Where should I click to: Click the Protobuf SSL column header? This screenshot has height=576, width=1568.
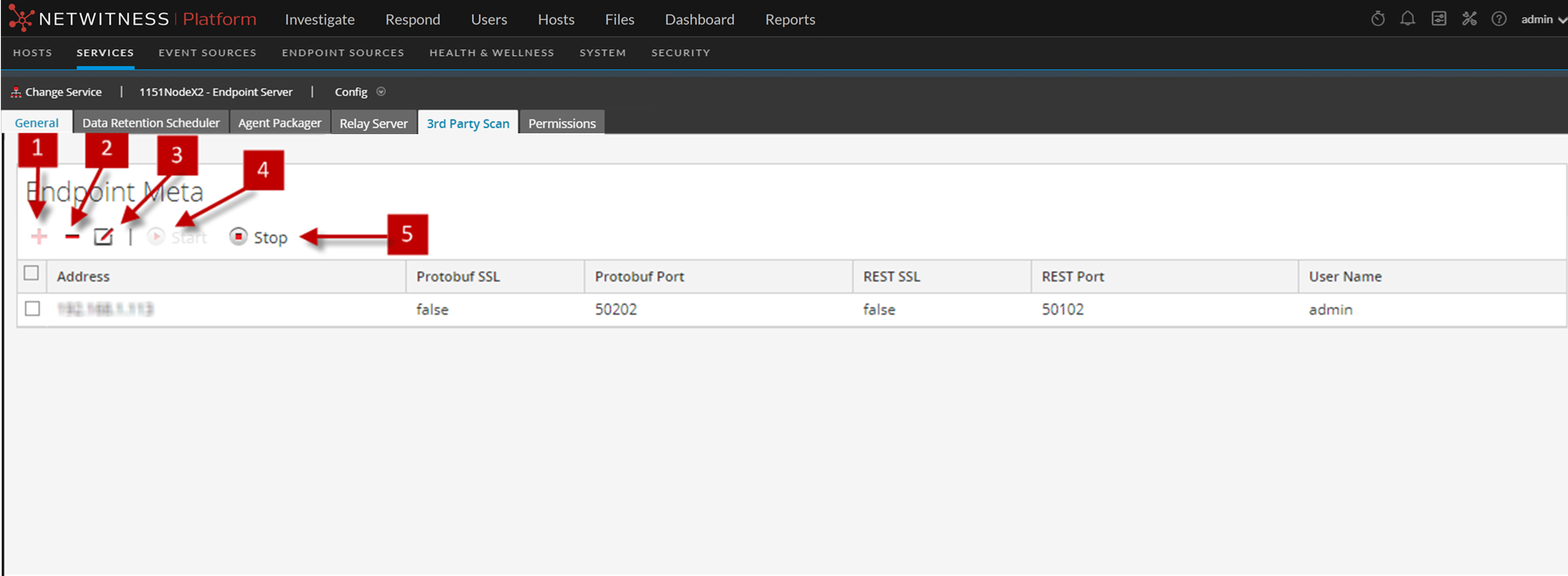pos(495,276)
